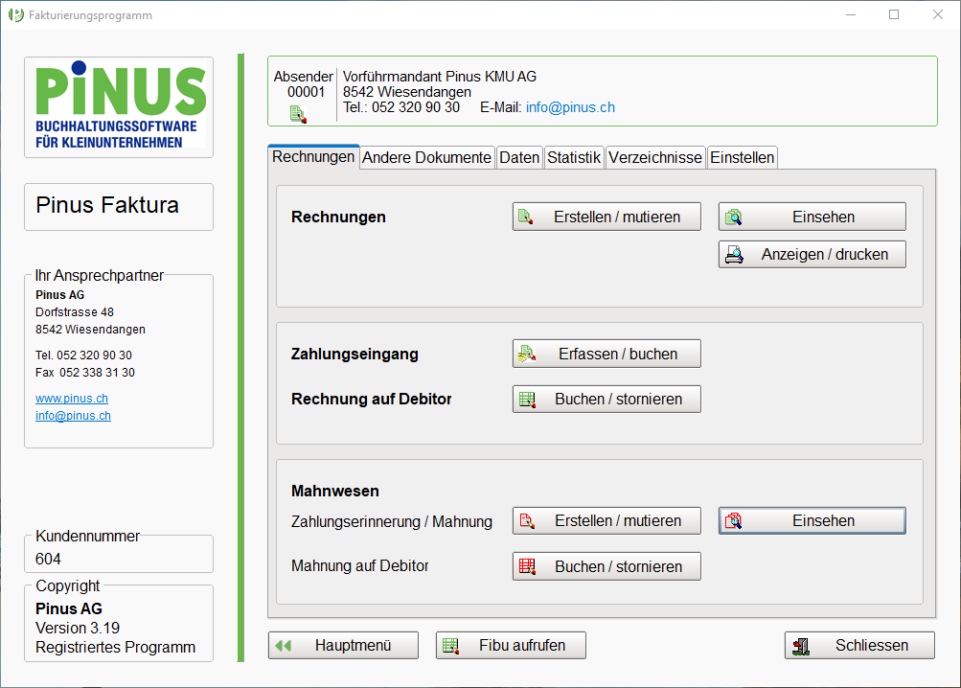Click Buchen / stornieren for Rechnung auf Debitor
The height and width of the screenshot is (688, 961).
[x=606, y=399]
